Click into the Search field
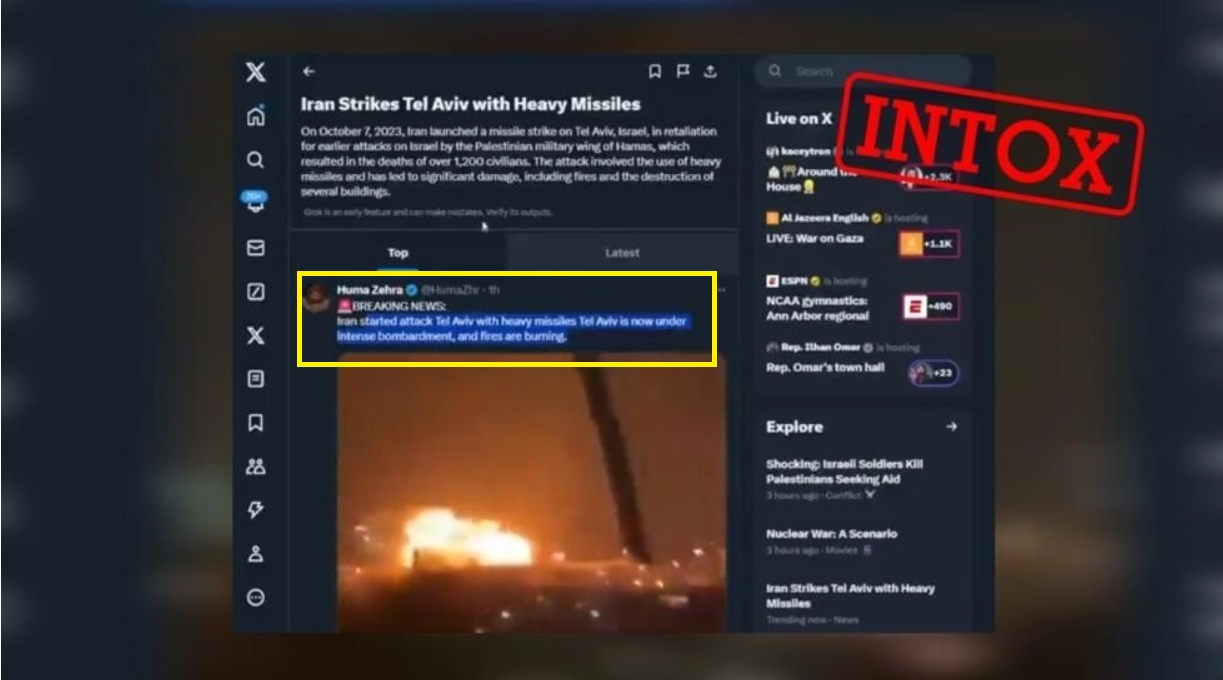The image size is (1223, 680). tap(863, 72)
